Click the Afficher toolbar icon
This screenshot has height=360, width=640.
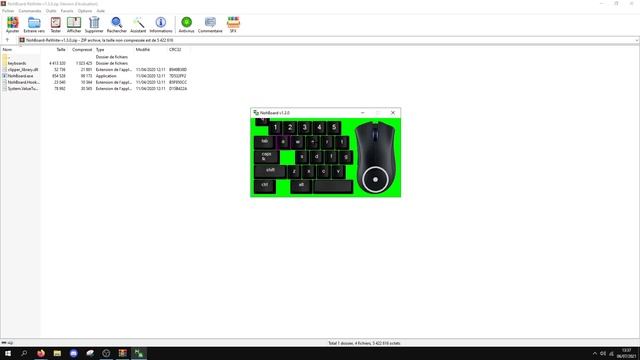pyautogui.click(x=74, y=24)
